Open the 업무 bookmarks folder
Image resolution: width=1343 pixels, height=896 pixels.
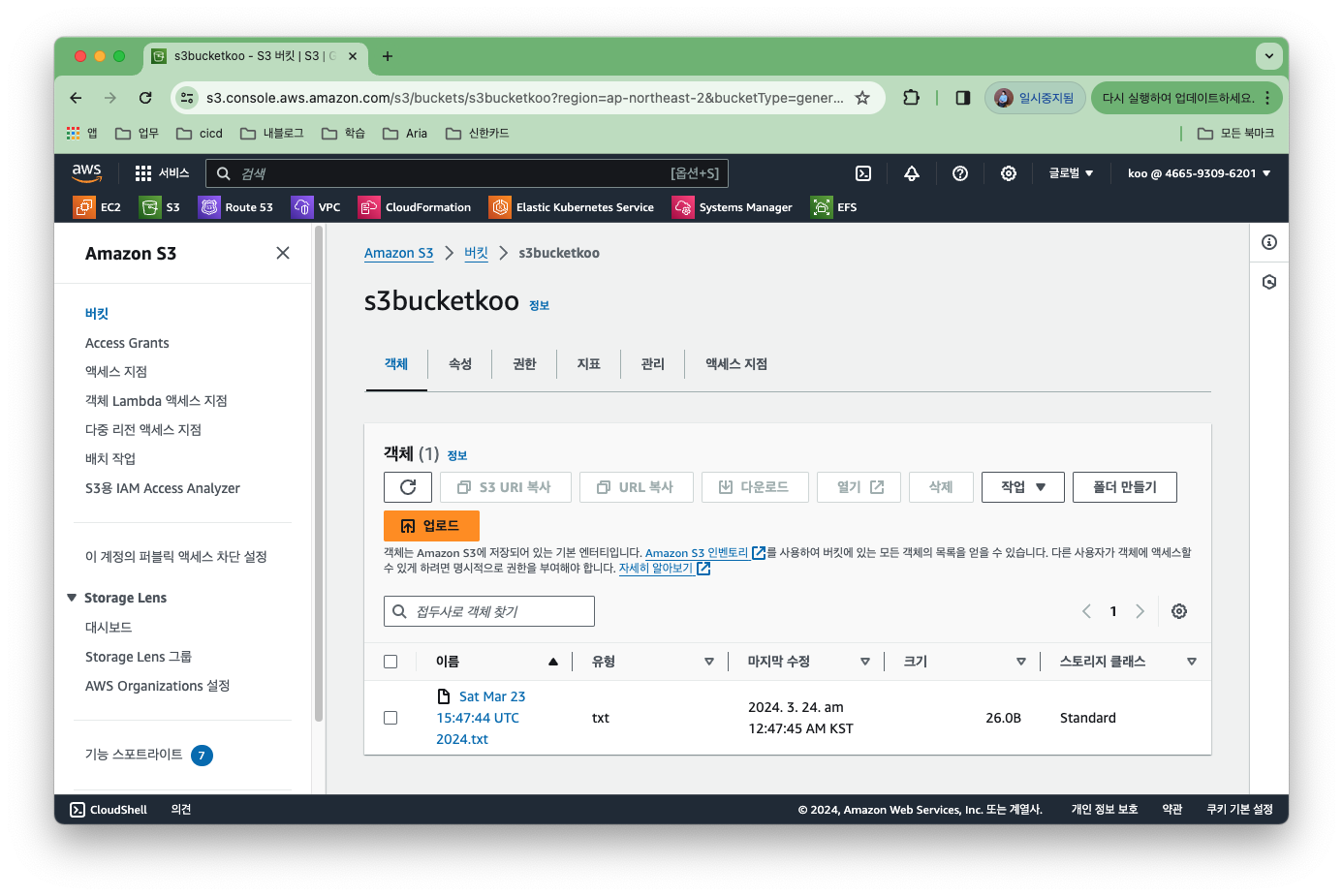point(137,134)
